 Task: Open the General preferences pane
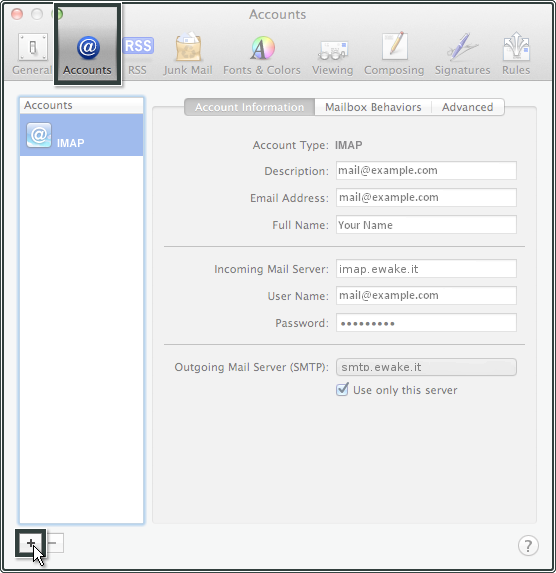33,54
